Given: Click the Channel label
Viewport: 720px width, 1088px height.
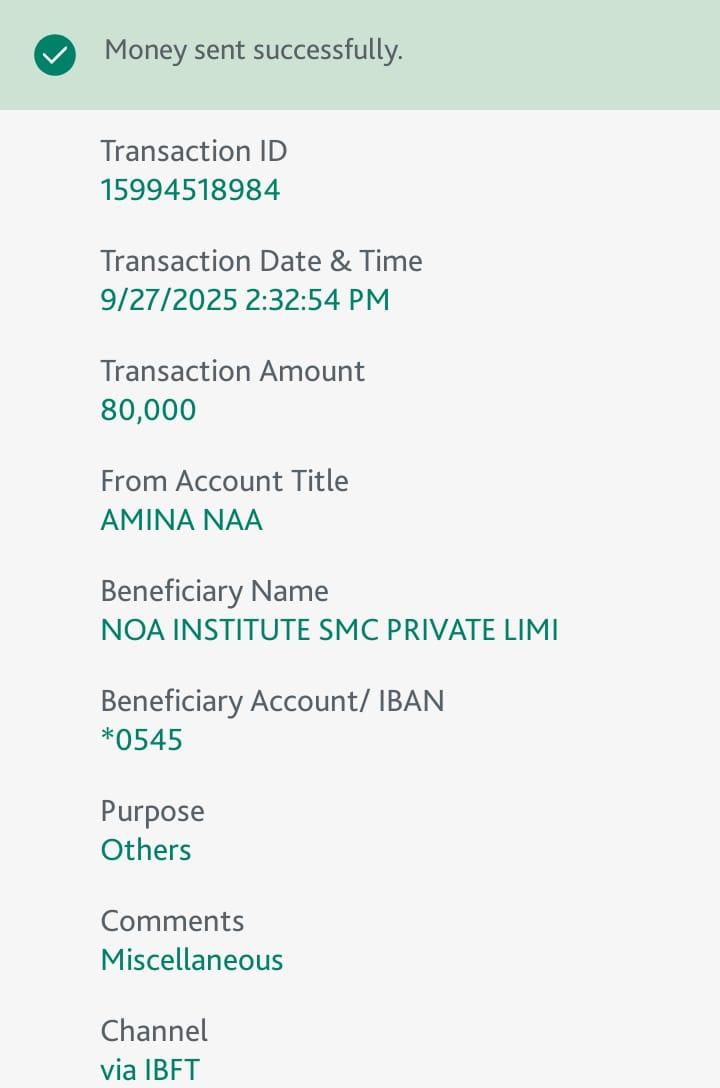Looking at the screenshot, I should (154, 1031).
